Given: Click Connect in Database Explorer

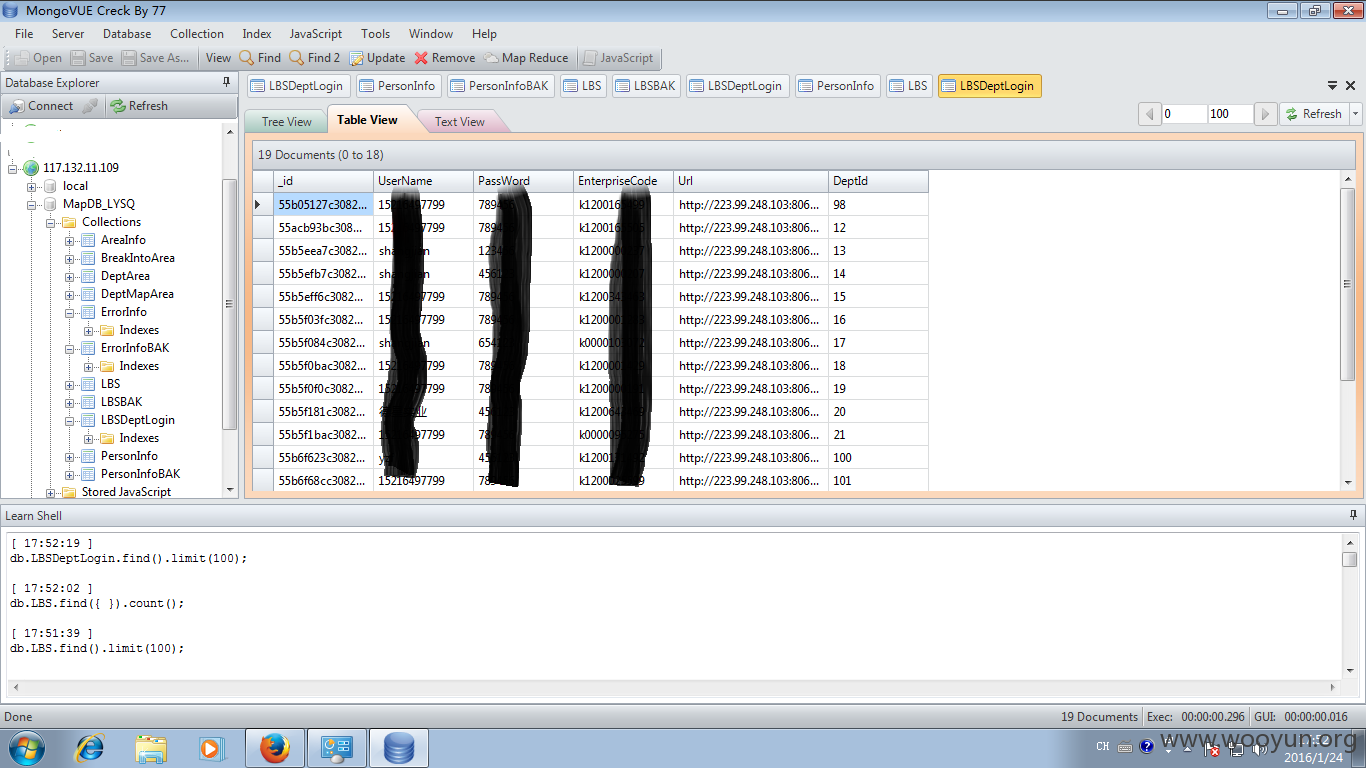Looking at the screenshot, I should (x=41, y=106).
